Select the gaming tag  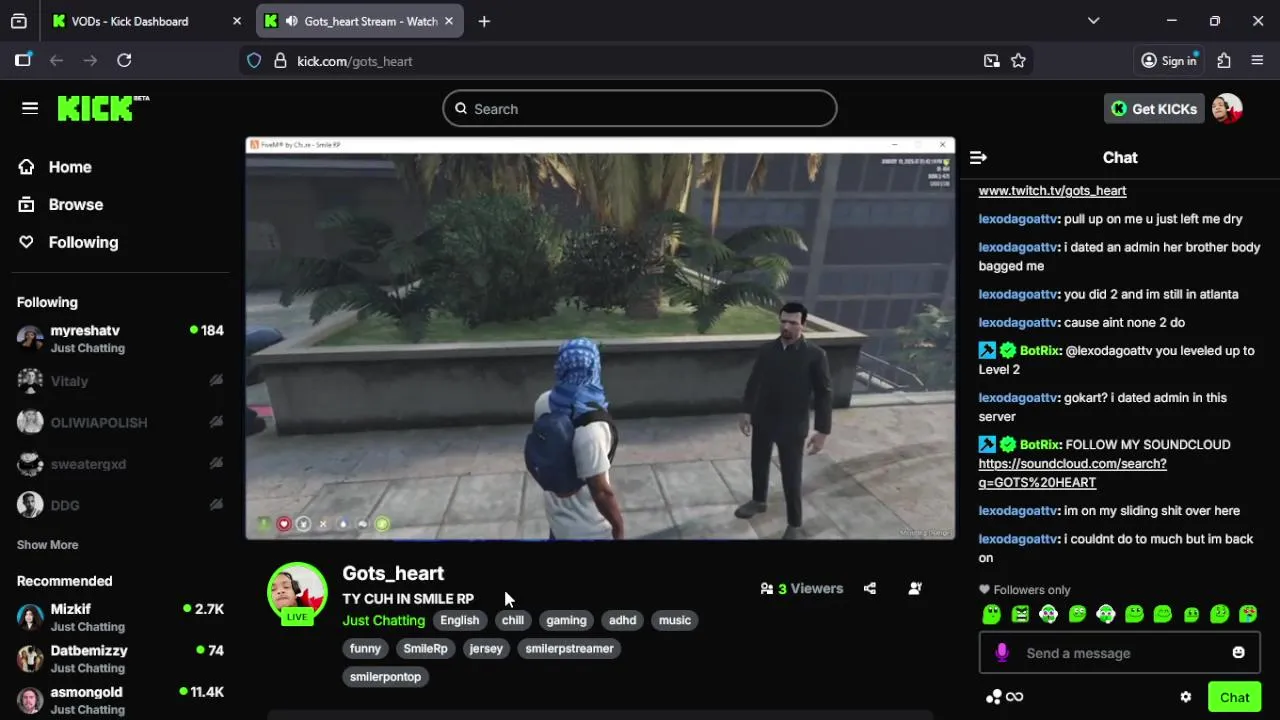(566, 621)
